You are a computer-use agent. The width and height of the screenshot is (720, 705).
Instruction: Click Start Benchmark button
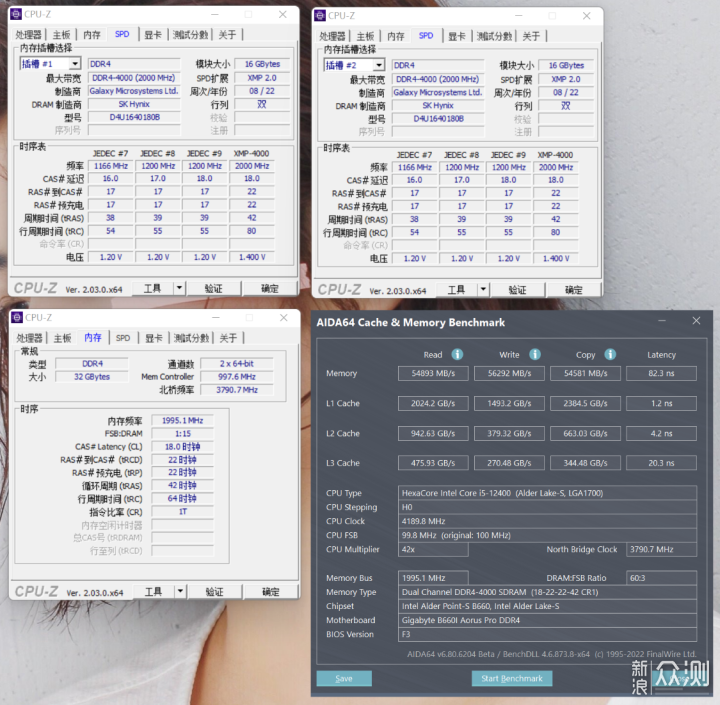[x=512, y=678]
